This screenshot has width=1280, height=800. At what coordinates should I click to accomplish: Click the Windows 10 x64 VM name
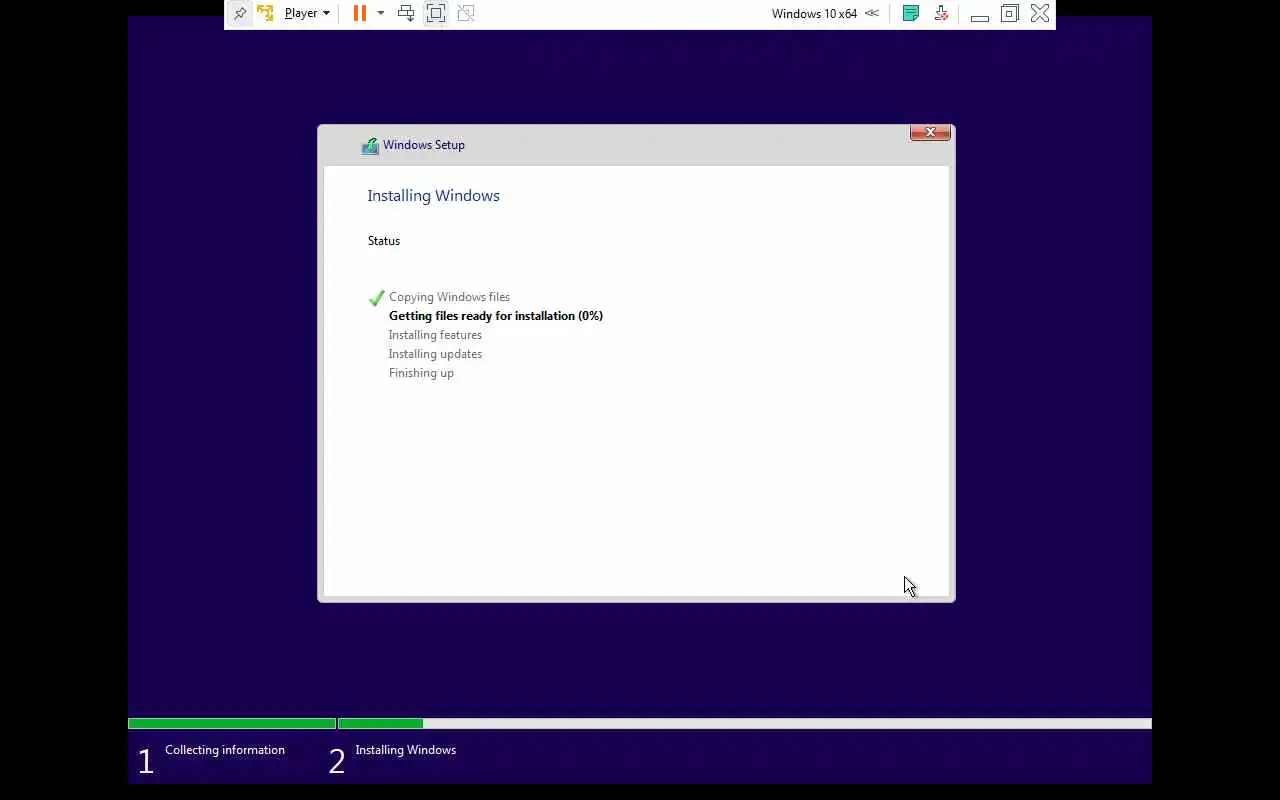814,13
